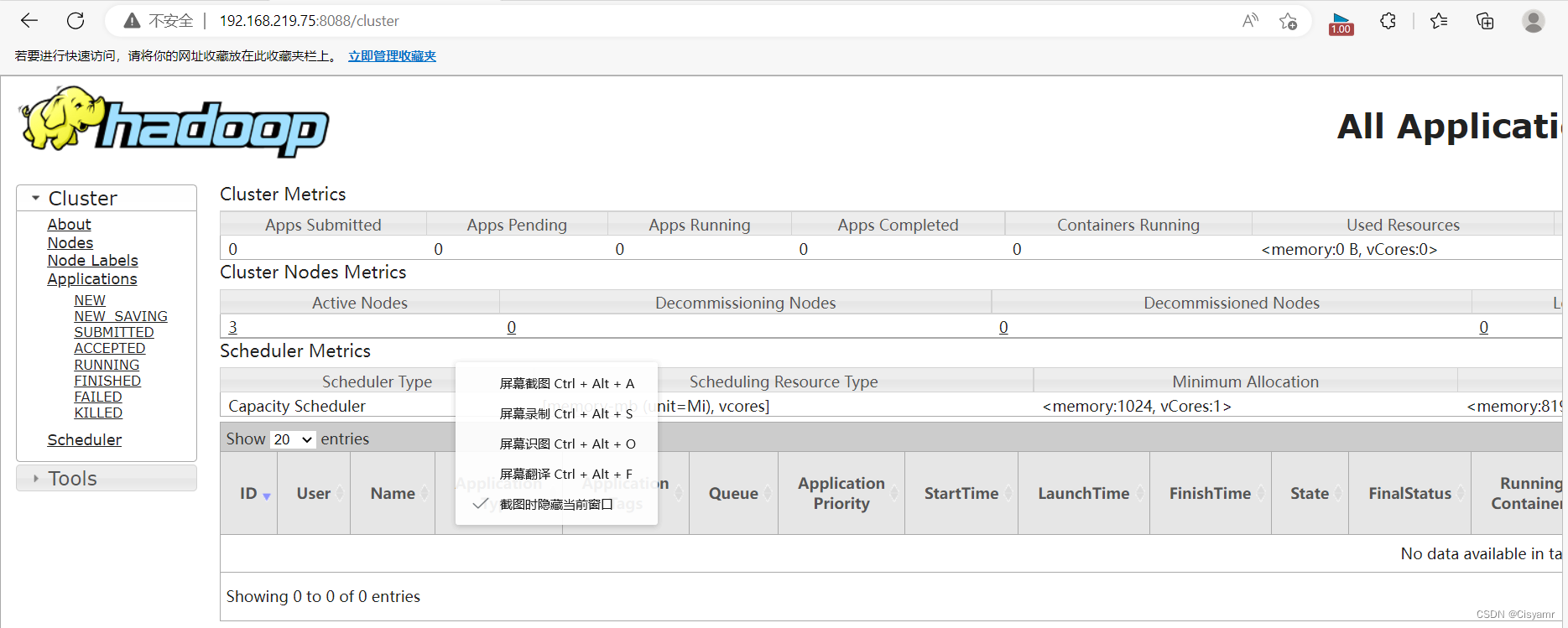Sort table by User column header
The image size is (1568, 628).
314,494
